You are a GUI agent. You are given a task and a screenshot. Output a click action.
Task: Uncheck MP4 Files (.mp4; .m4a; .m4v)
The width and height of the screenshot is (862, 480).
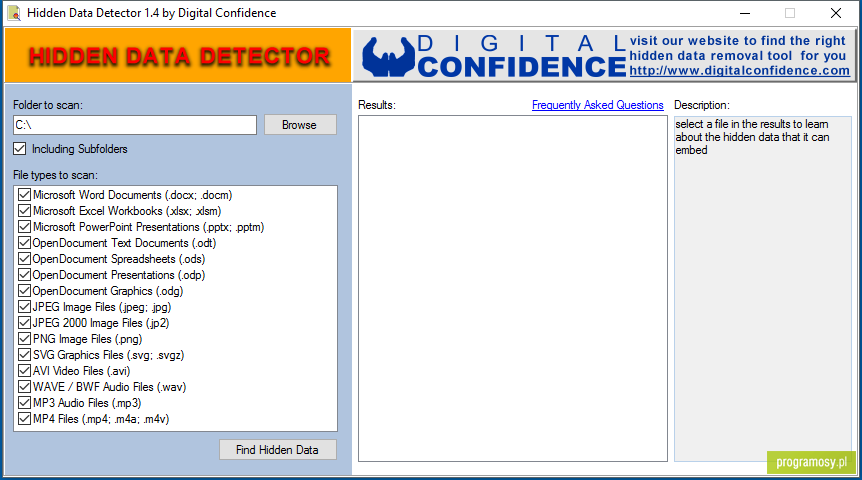click(24, 418)
